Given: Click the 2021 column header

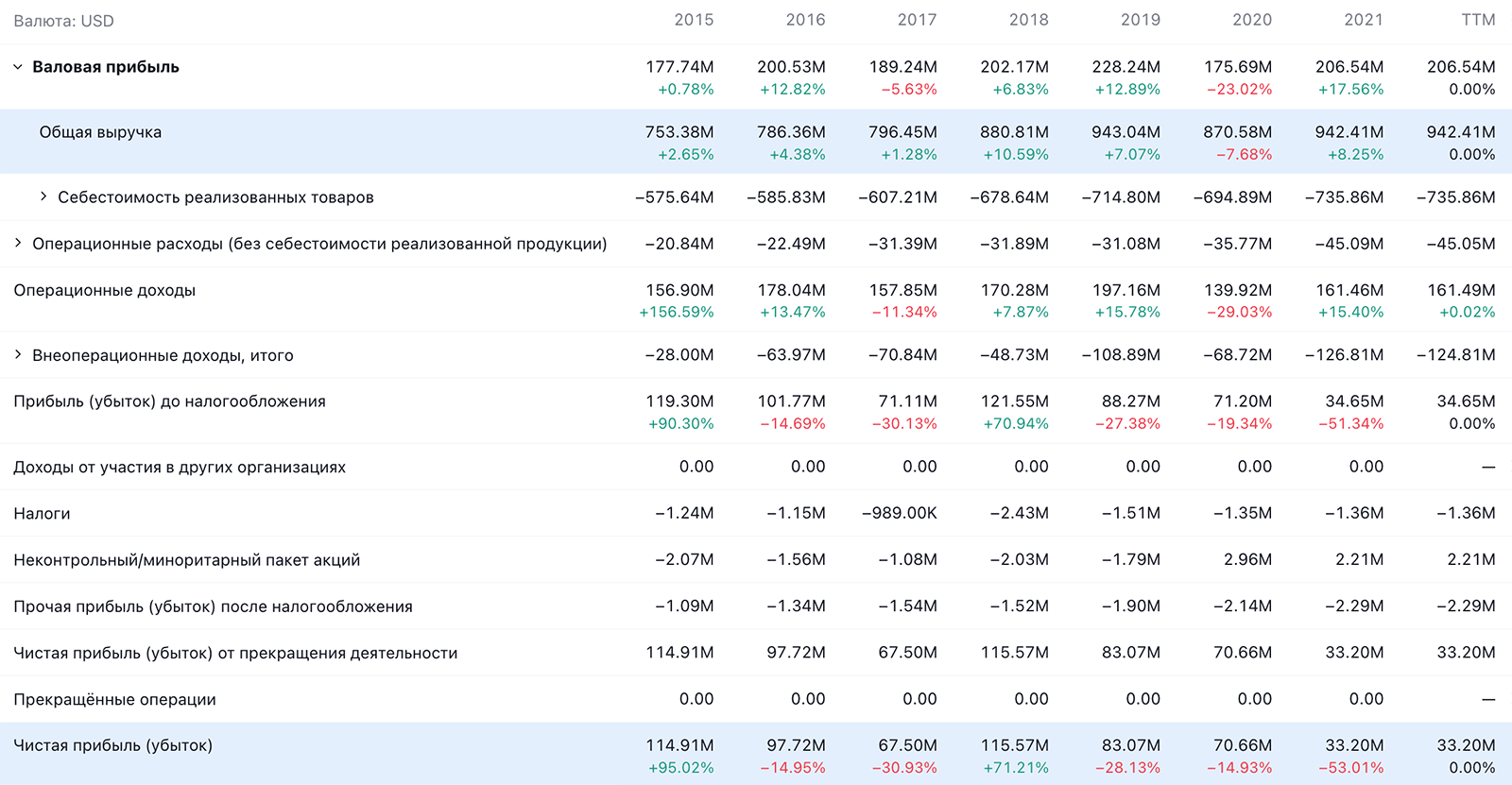Looking at the screenshot, I should (1364, 20).
